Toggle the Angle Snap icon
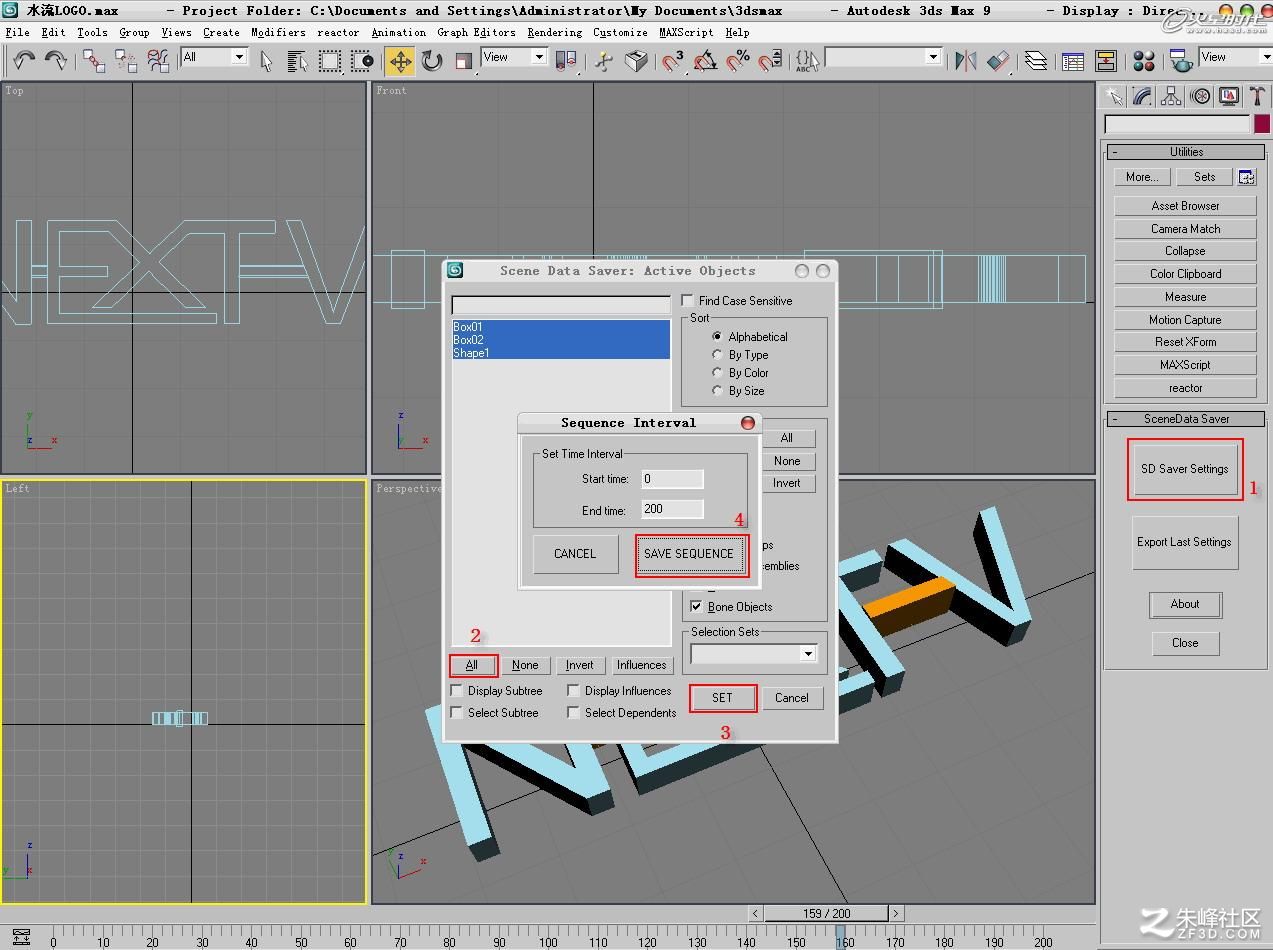 click(705, 61)
